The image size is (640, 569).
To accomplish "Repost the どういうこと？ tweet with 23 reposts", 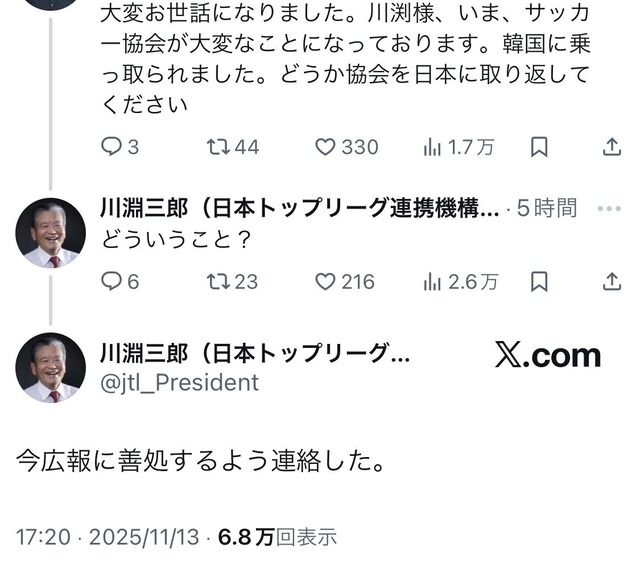I will coord(232,282).
